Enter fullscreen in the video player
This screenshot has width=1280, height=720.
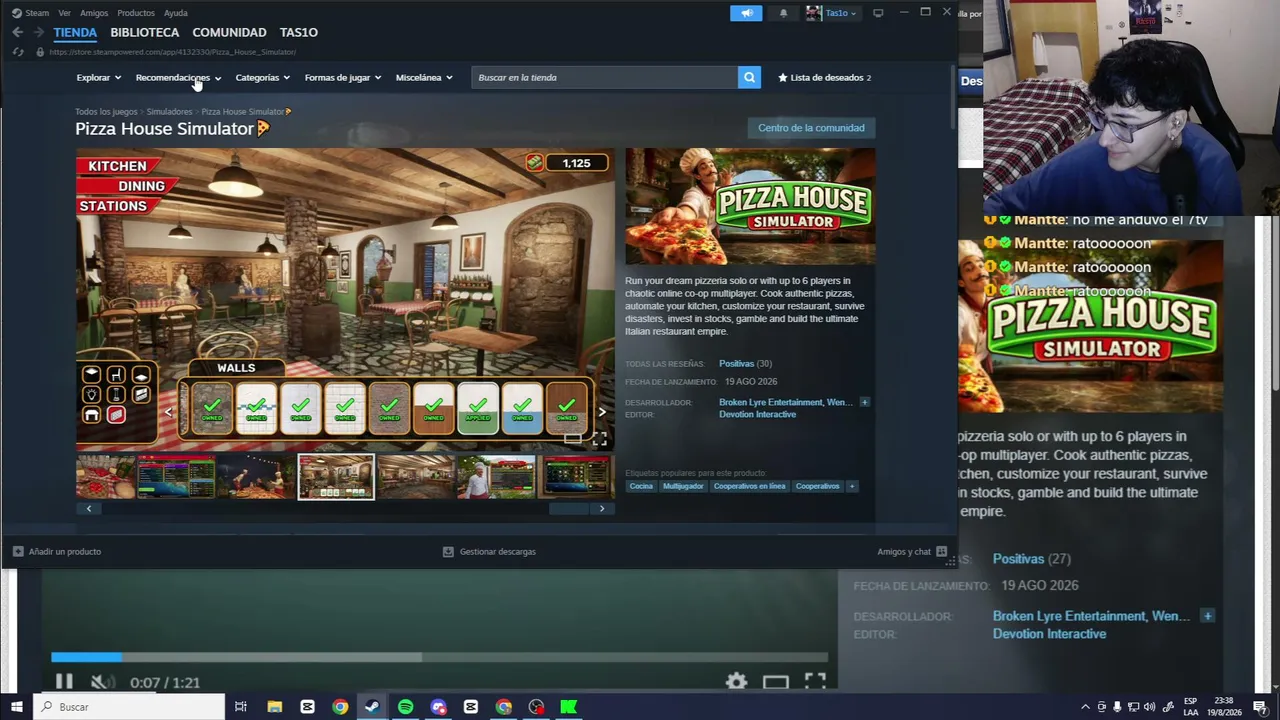[x=815, y=682]
